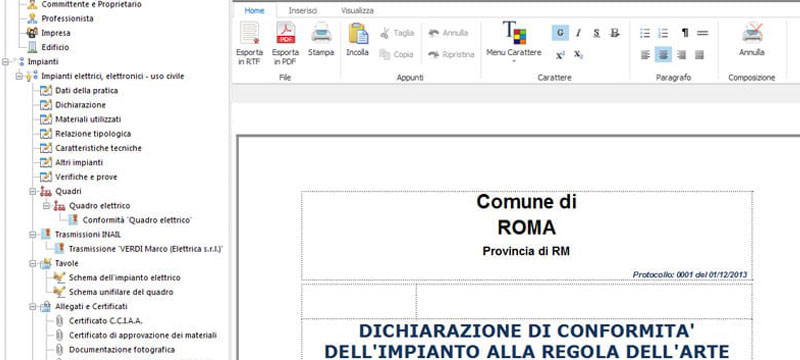The height and width of the screenshot is (360, 800).
Task: Align paragraph to the right
Action: 681,55
